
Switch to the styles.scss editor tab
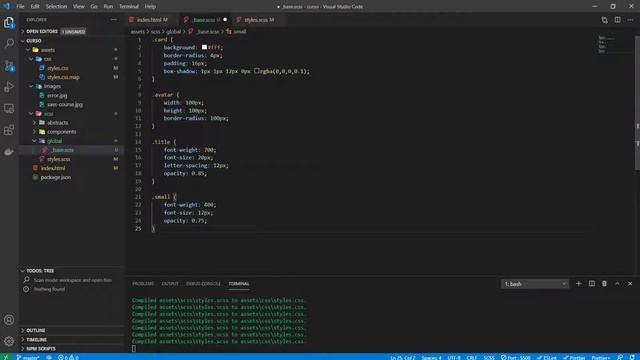pos(259,20)
